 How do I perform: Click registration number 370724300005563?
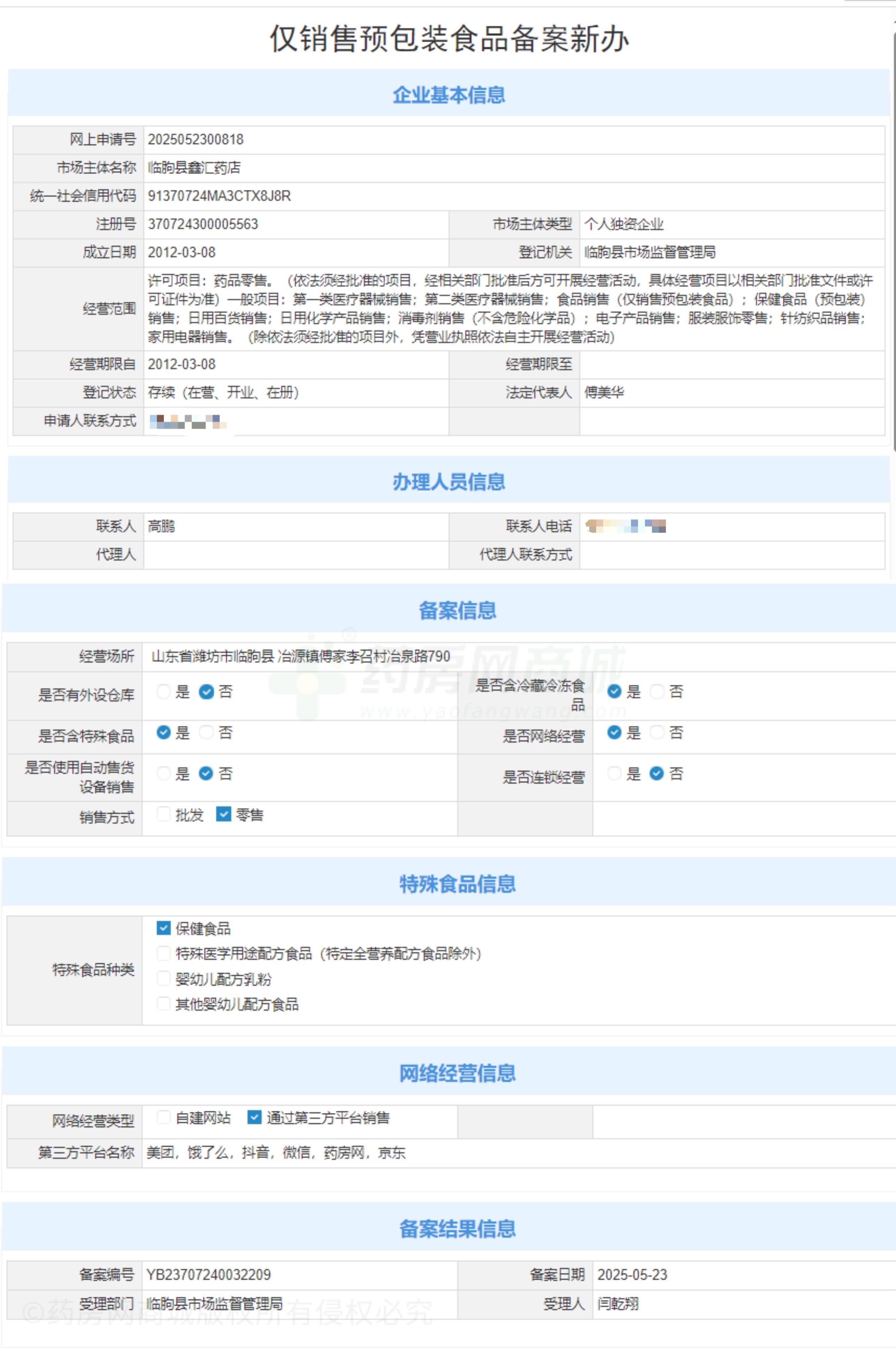203,224
